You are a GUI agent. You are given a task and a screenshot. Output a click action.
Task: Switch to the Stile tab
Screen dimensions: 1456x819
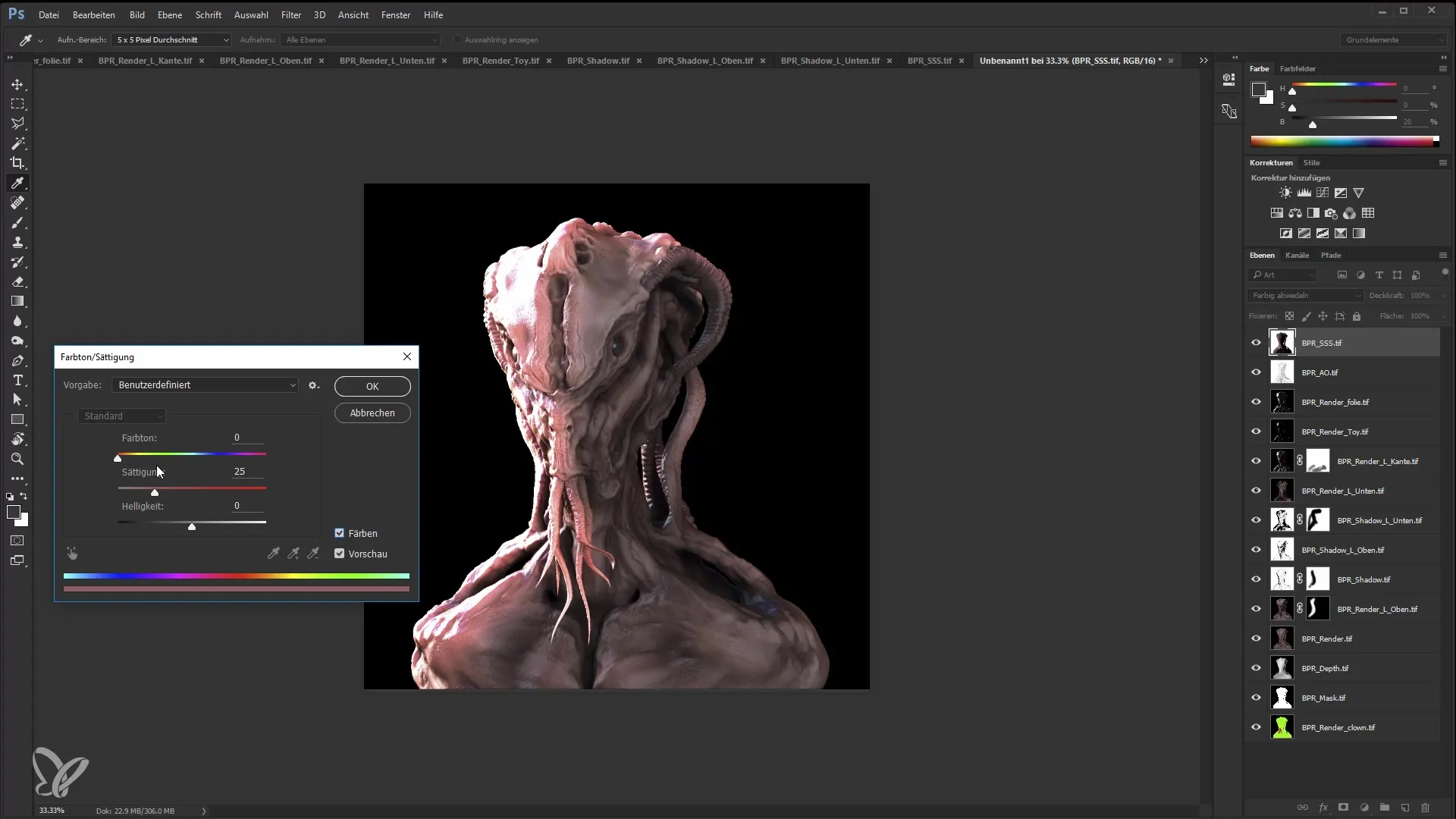(x=1312, y=163)
